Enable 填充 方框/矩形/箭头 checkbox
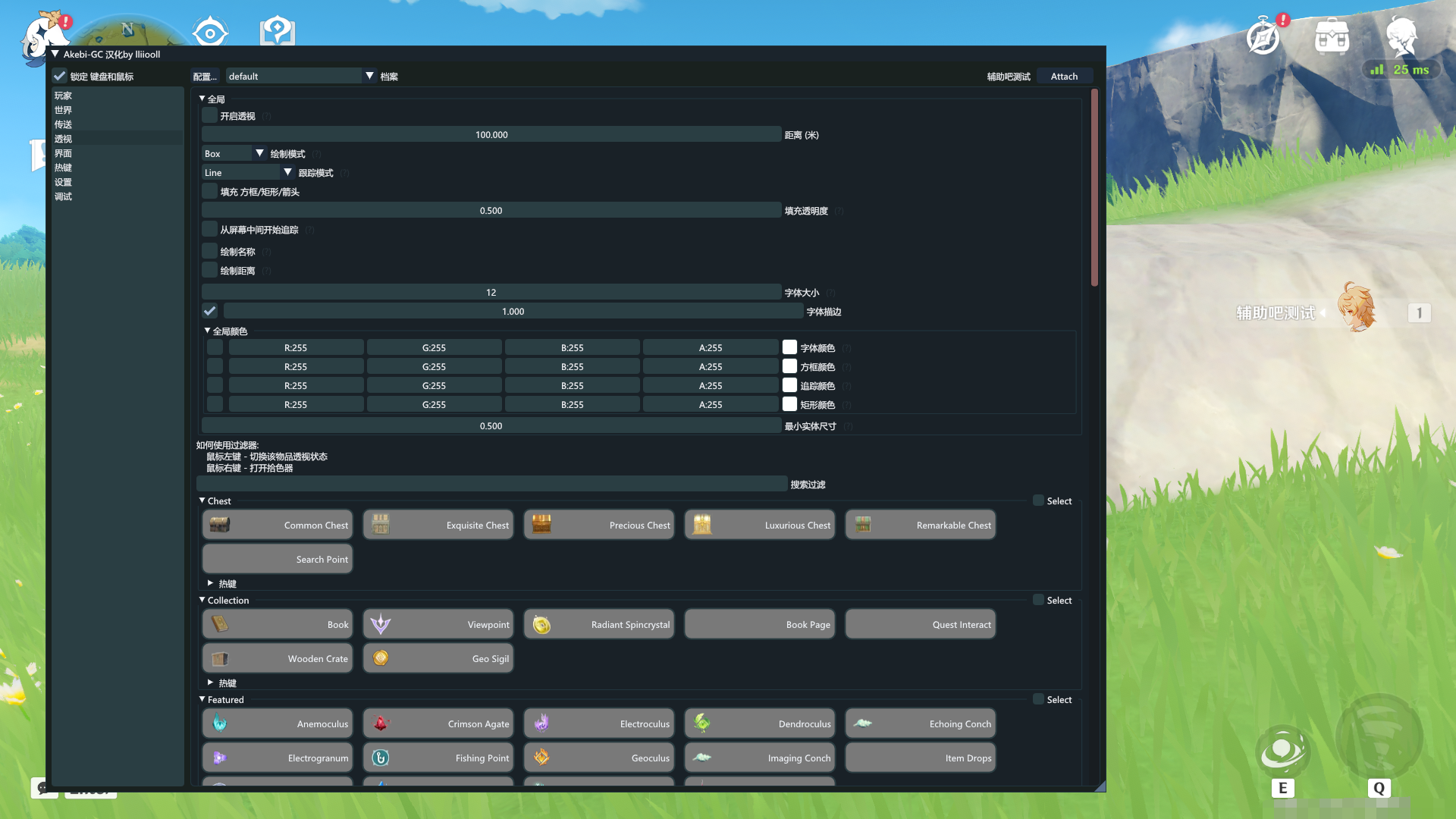Image resolution: width=1456 pixels, height=819 pixels. [209, 191]
